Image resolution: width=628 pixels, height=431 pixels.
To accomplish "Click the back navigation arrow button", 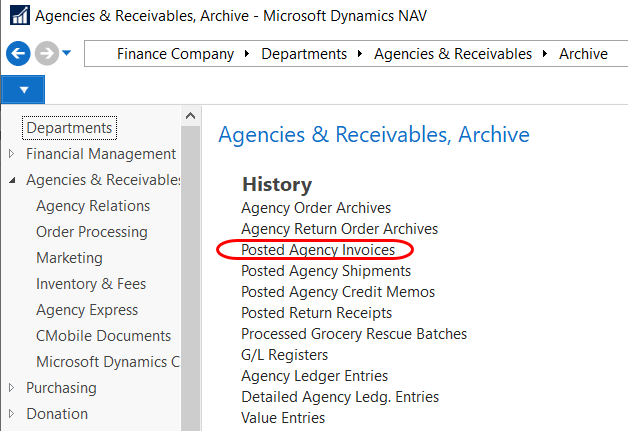I will tap(17, 53).
